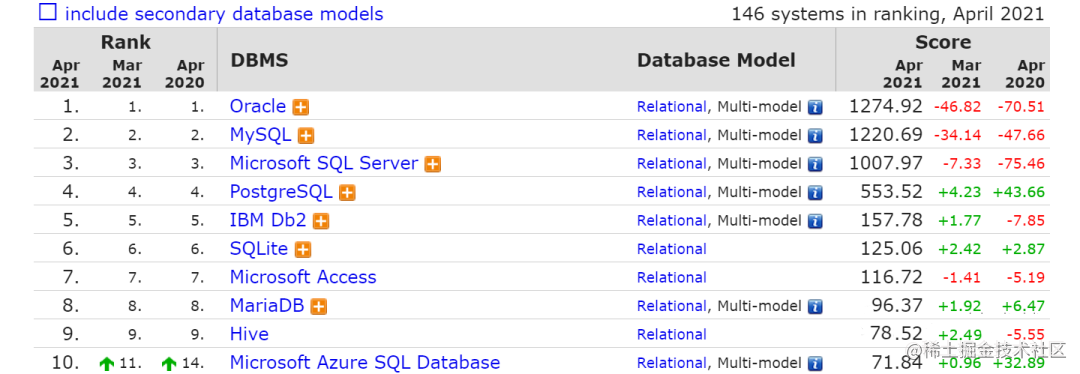Click the orange plus beside SQLite
1080x374 pixels.
pyautogui.click(x=303, y=249)
